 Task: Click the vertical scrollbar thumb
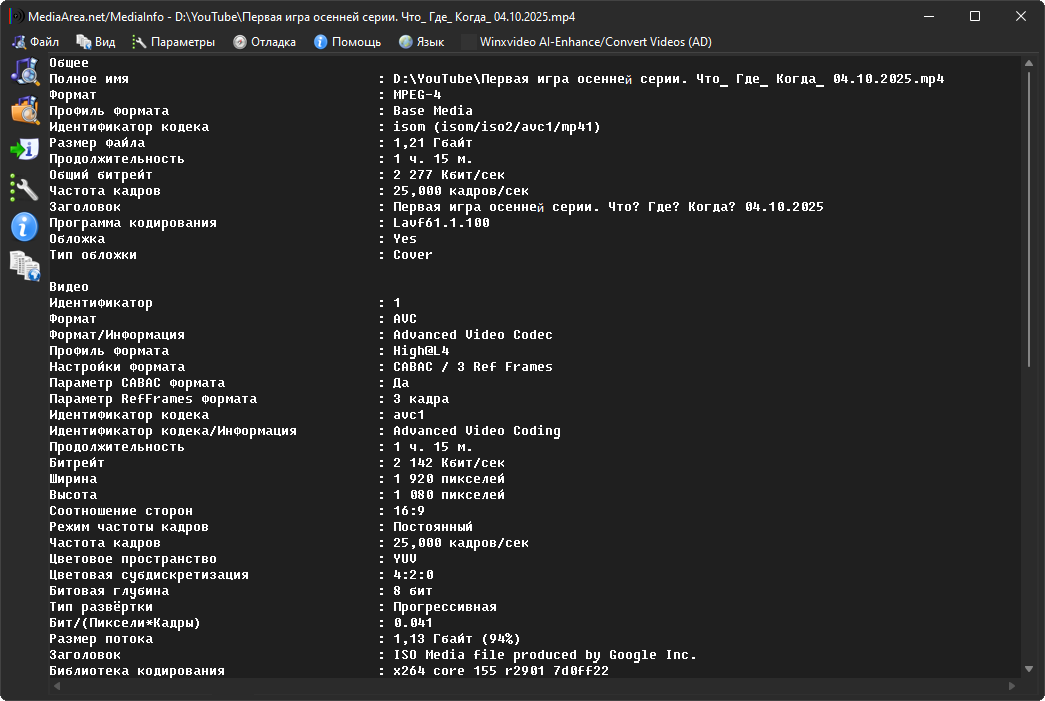click(x=1029, y=220)
